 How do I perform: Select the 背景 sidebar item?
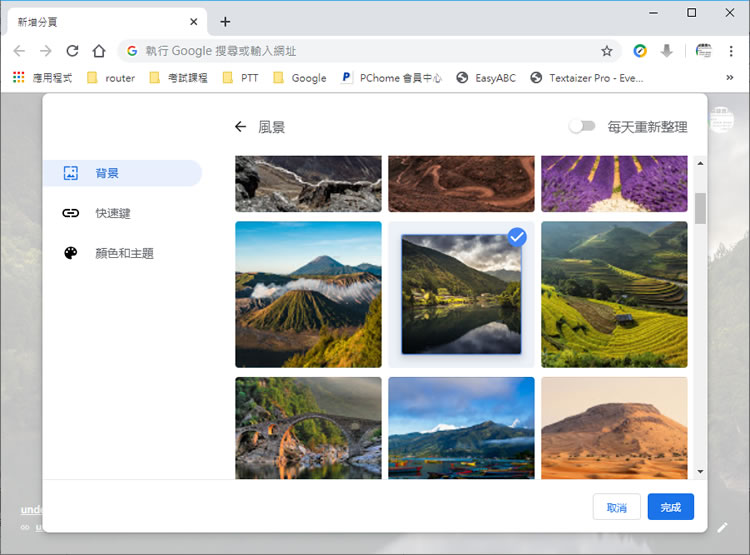pos(122,173)
